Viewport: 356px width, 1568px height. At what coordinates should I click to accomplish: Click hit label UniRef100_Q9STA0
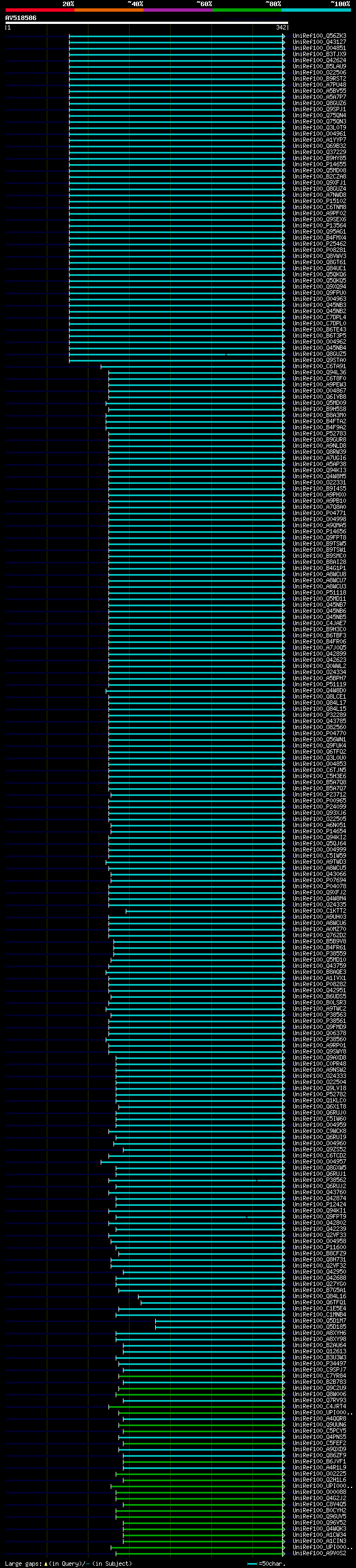[319, 360]
